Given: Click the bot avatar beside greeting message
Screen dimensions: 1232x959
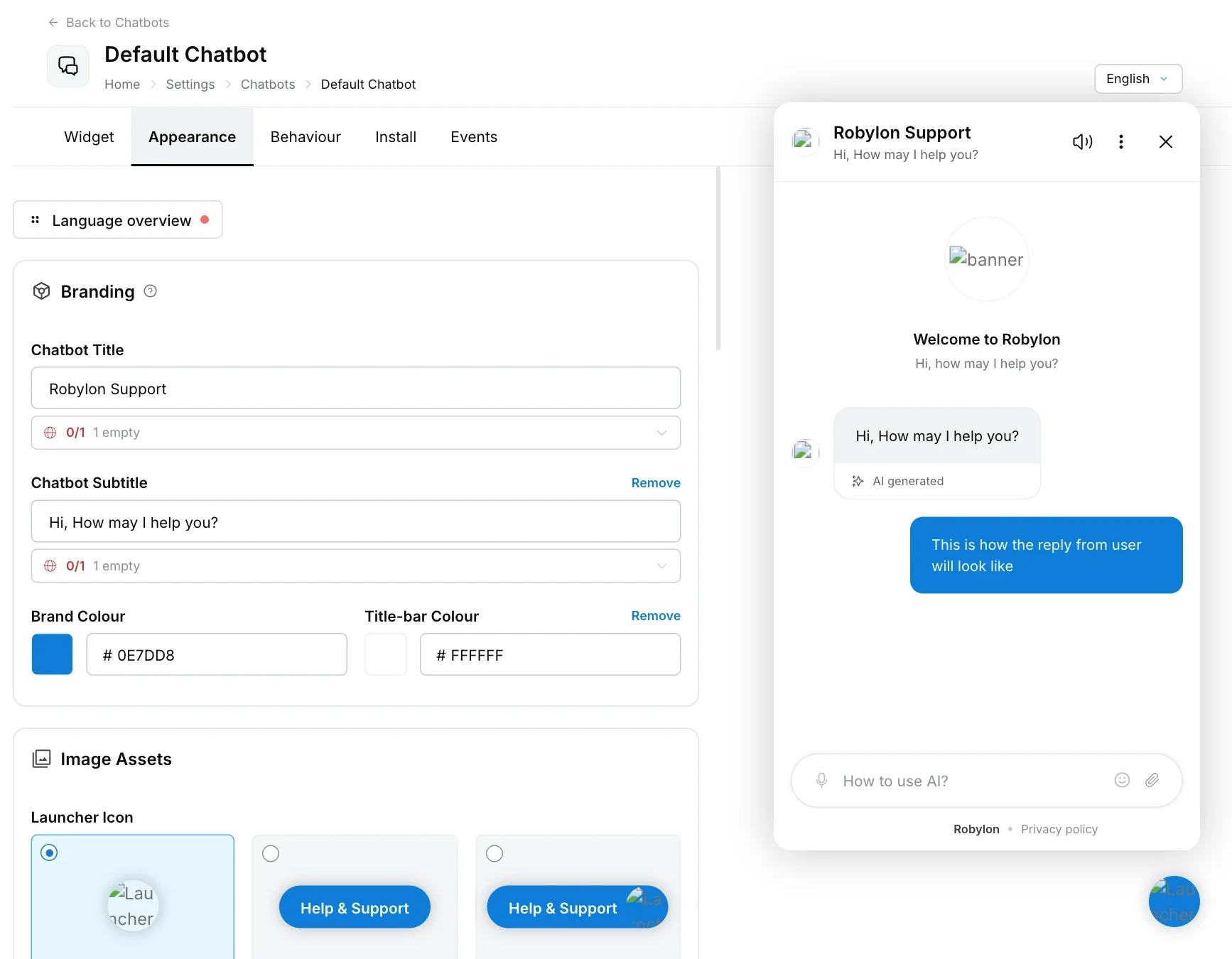Looking at the screenshot, I should [806, 453].
